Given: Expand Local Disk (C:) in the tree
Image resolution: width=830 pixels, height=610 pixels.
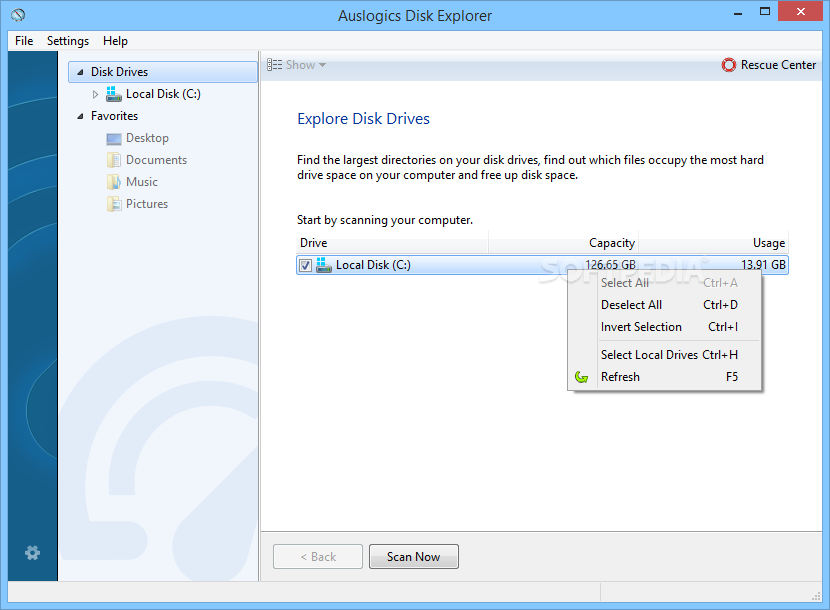Looking at the screenshot, I should pos(95,94).
